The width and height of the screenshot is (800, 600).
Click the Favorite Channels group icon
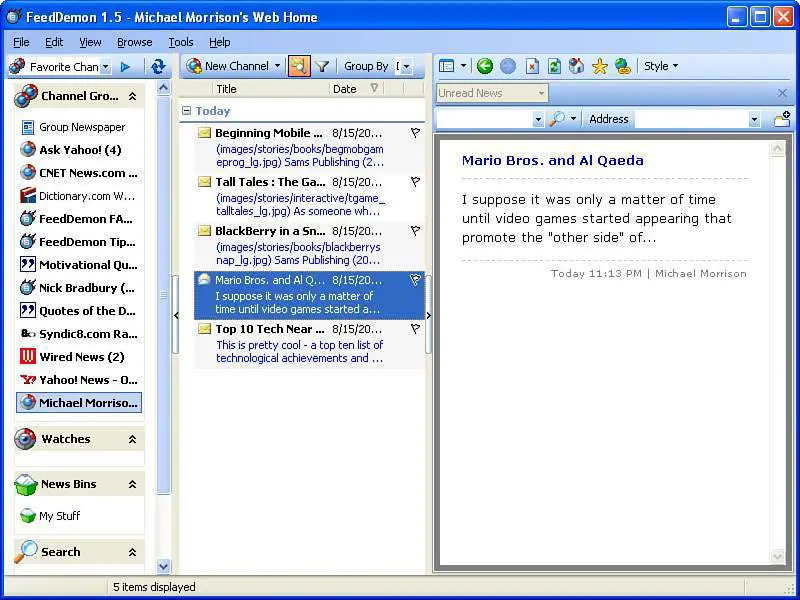pyautogui.click(x=17, y=66)
